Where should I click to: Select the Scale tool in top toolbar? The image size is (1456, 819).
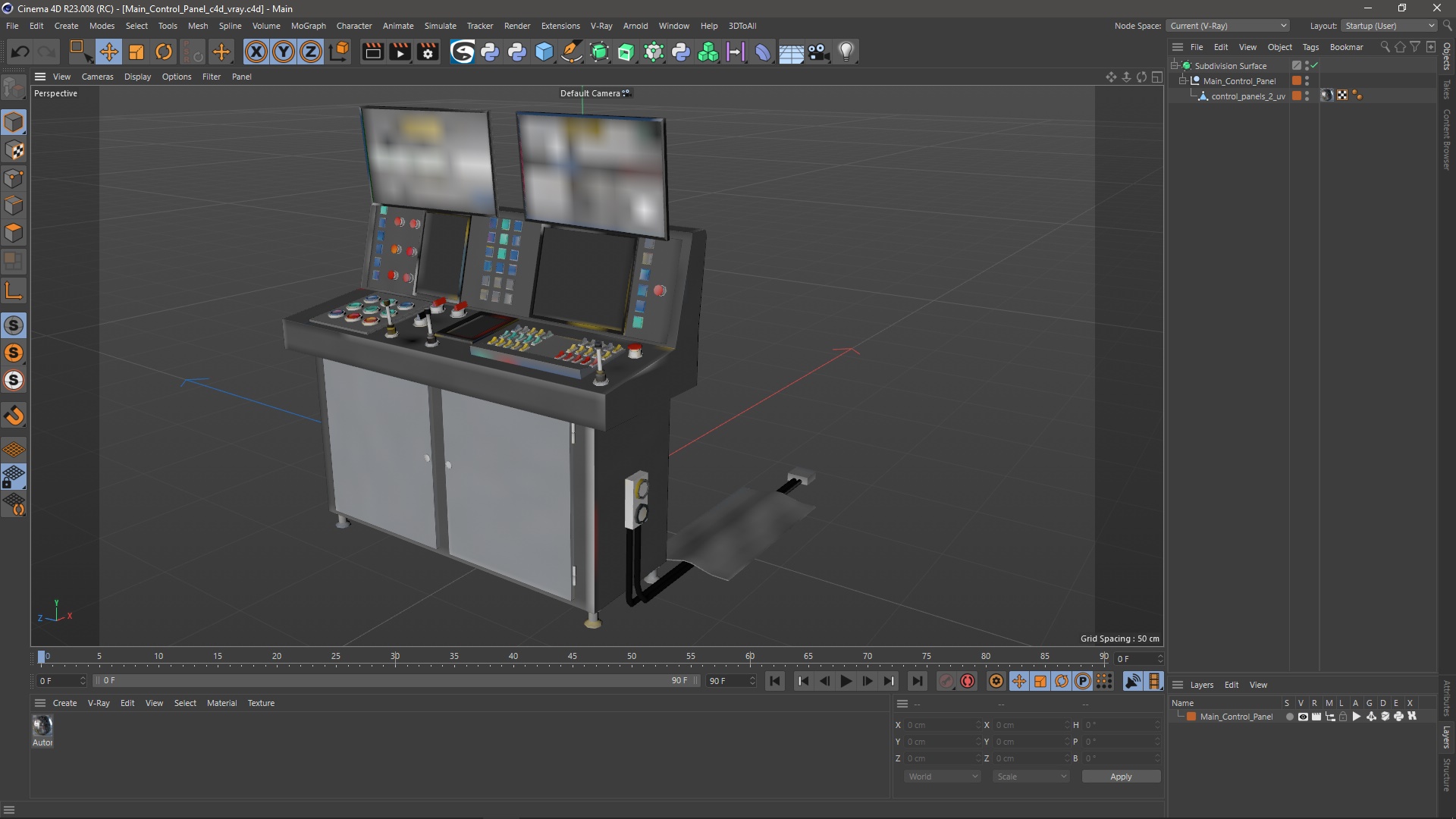136,52
